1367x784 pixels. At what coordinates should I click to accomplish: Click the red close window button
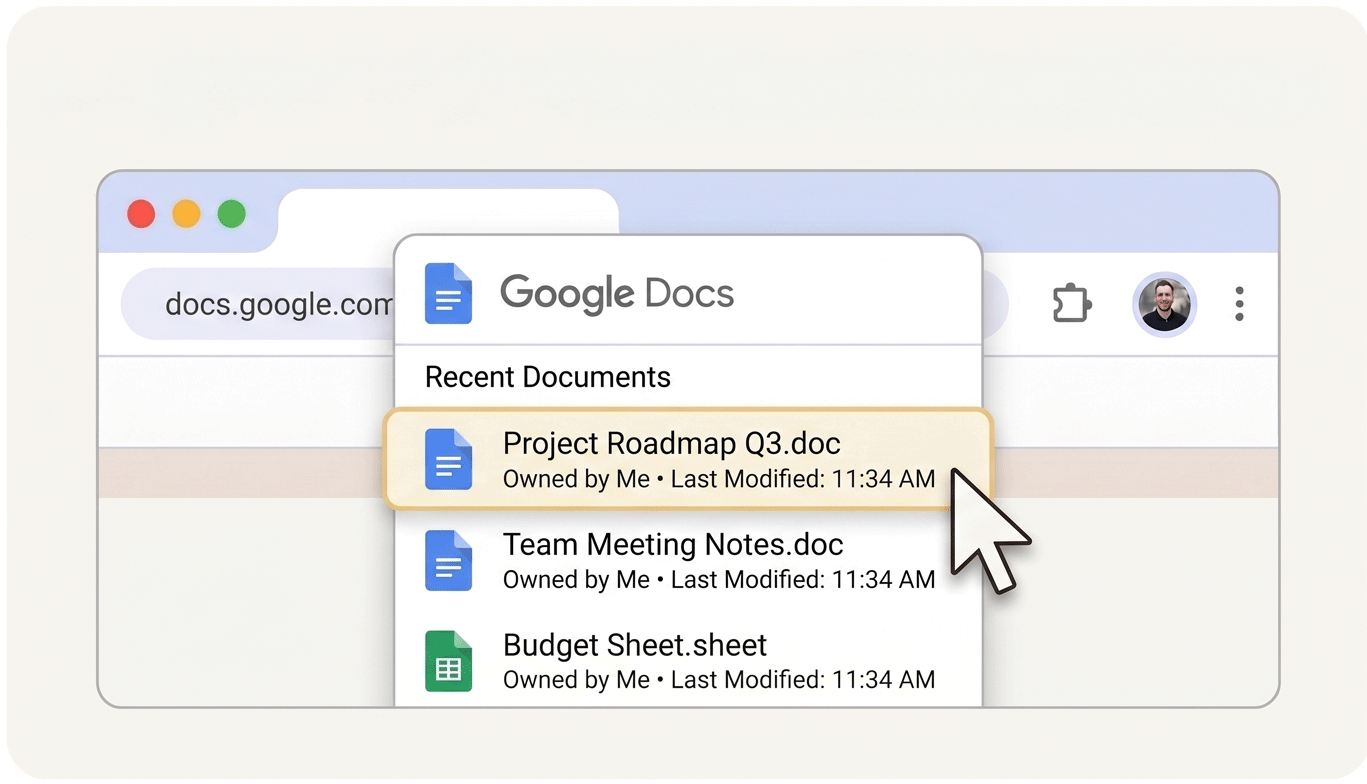coord(141,214)
